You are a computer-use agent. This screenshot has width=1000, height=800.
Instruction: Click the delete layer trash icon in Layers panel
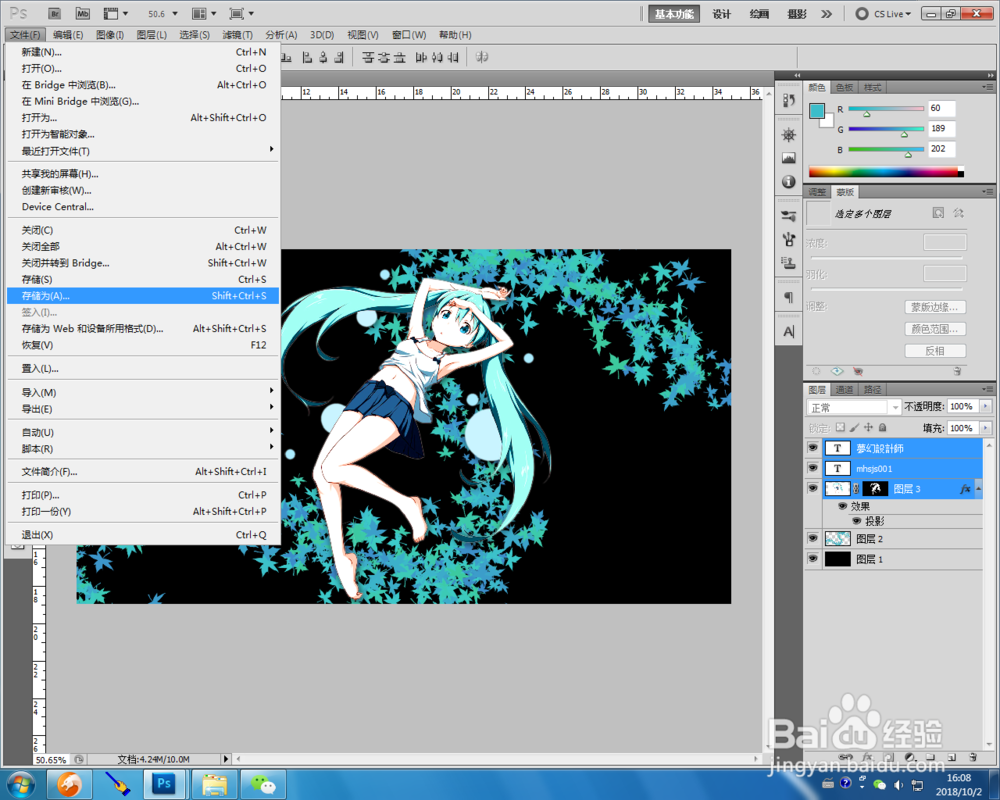tap(973, 757)
